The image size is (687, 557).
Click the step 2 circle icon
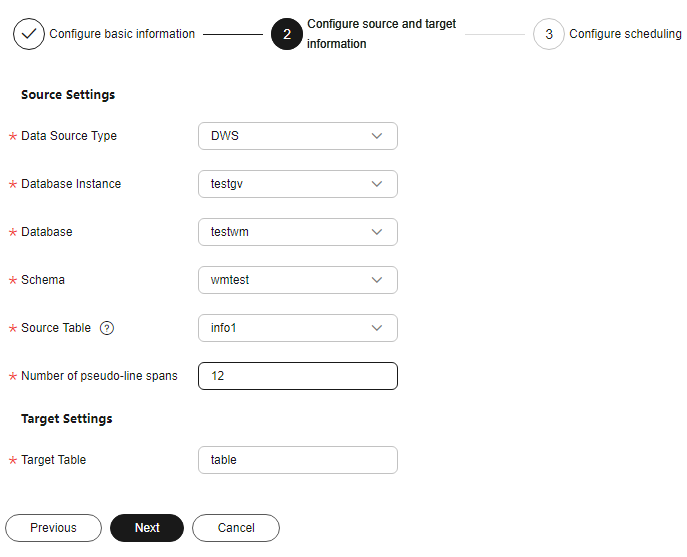click(x=287, y=34)
